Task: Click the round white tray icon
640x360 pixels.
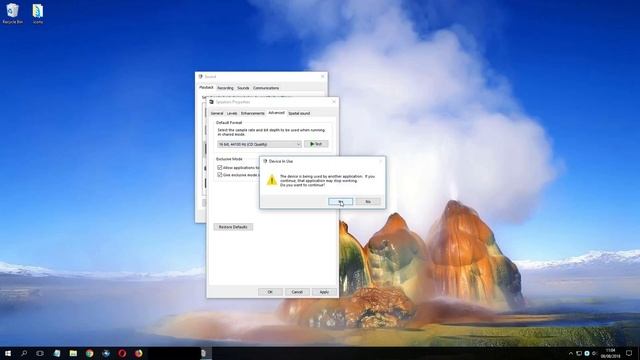Action: [587, 353]
